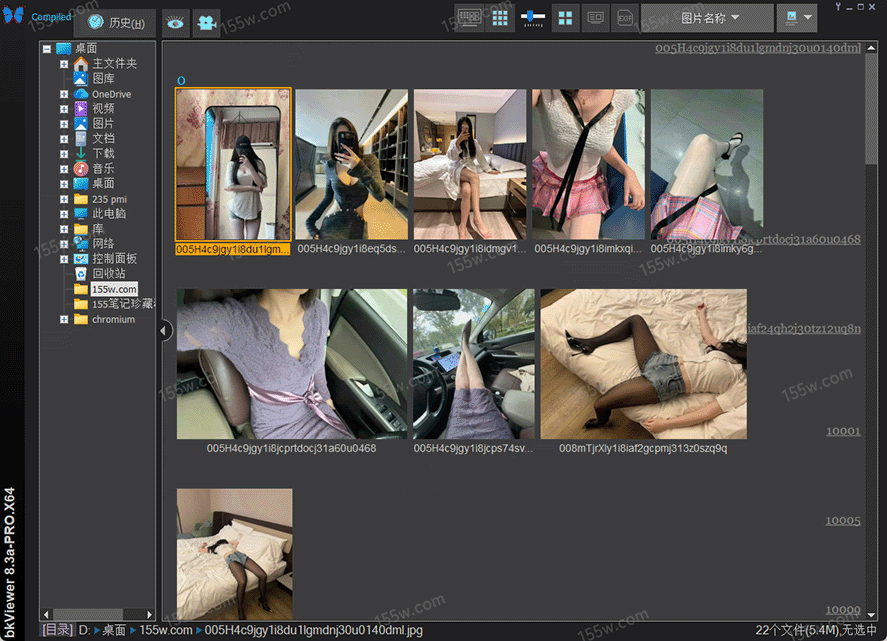
Task: Collapse the root 桌面 tree node
Action: 46,48
